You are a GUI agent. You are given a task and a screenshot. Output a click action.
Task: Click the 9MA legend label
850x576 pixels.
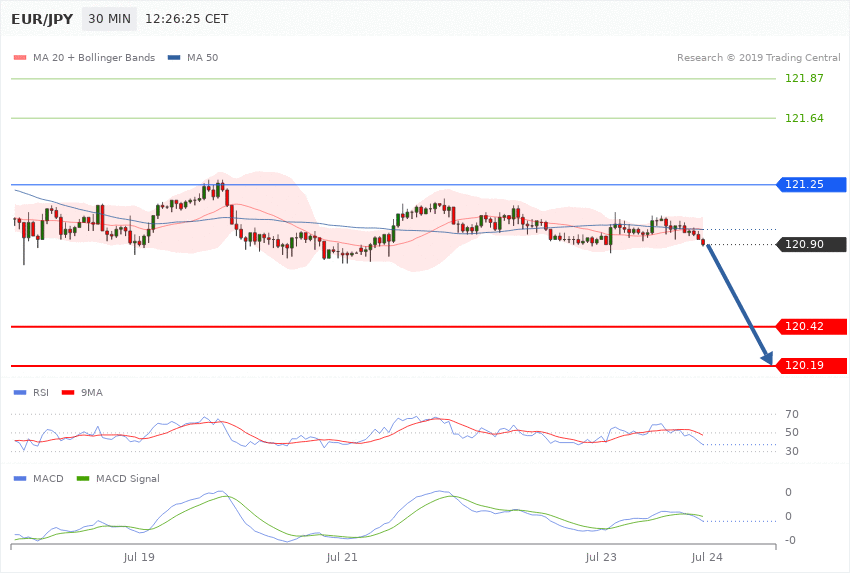[92, 392]
